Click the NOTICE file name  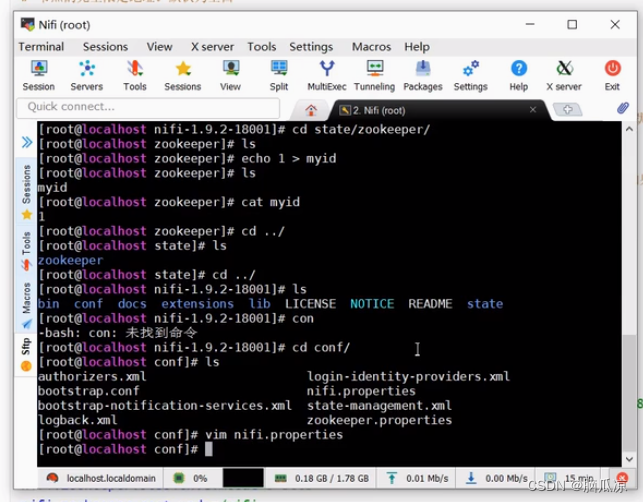pos(372,304)
